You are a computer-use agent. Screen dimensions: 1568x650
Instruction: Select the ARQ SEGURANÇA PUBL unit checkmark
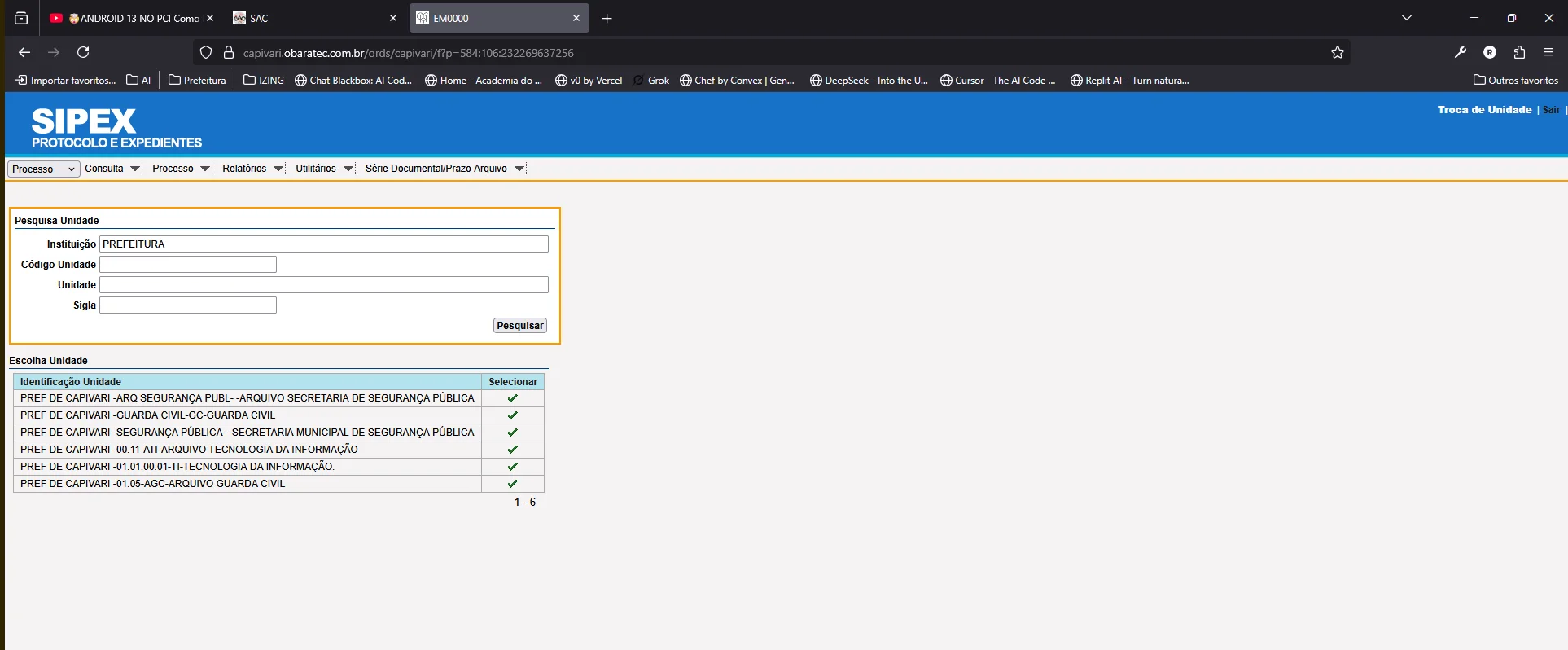point(512,398)
